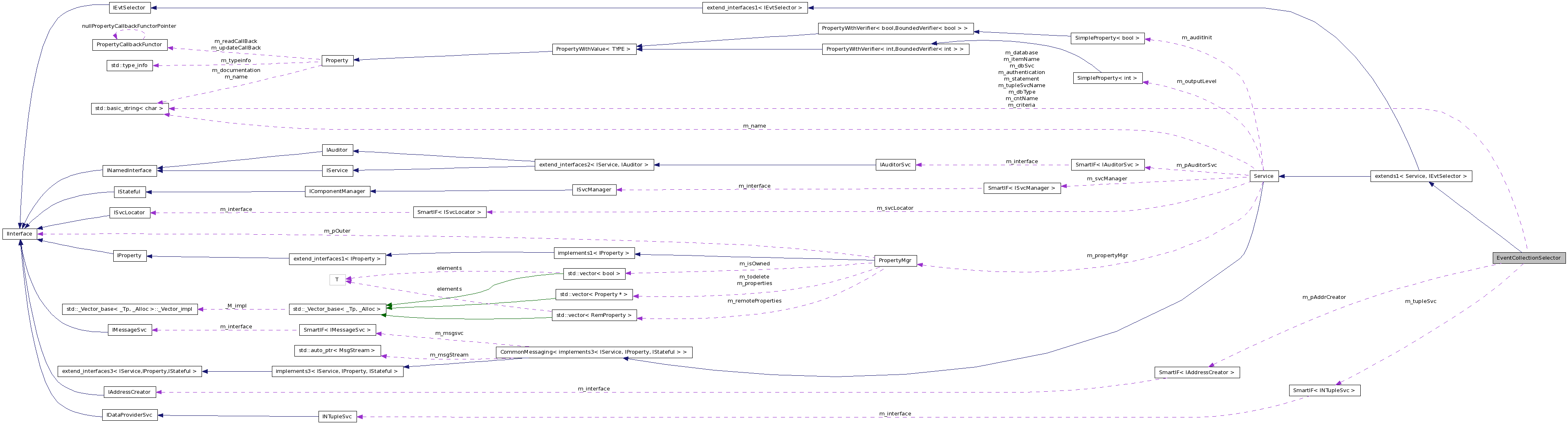Select the SmartIF< ISvcLocator > box

(x=449, y=212)
